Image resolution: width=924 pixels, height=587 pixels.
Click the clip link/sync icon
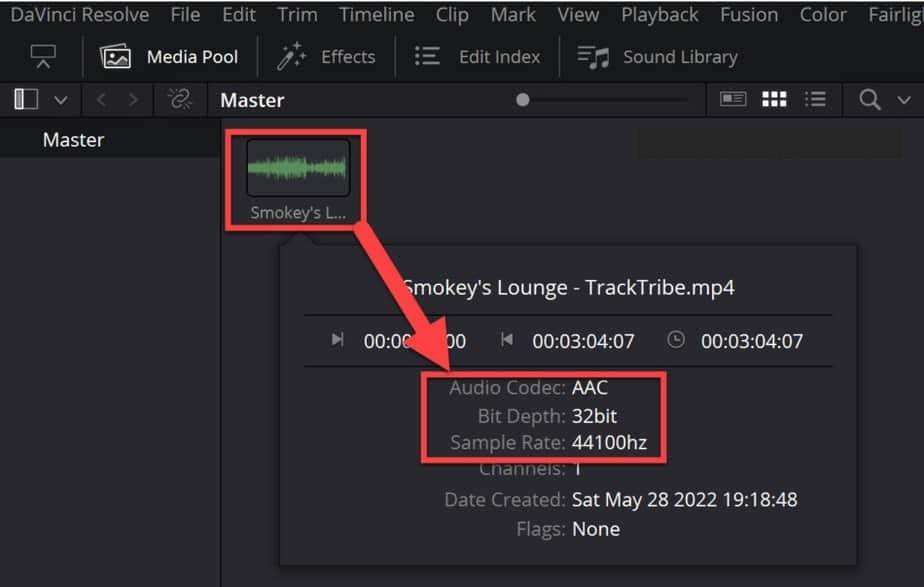[x=180, y=99]
